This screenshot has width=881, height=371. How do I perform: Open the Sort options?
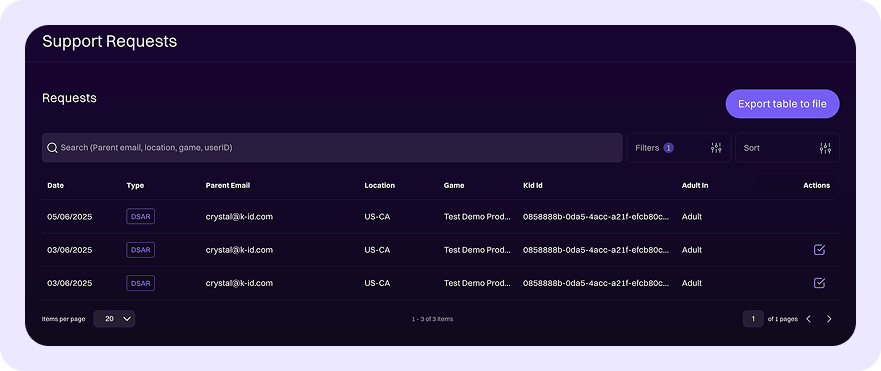tap(787, 148)
